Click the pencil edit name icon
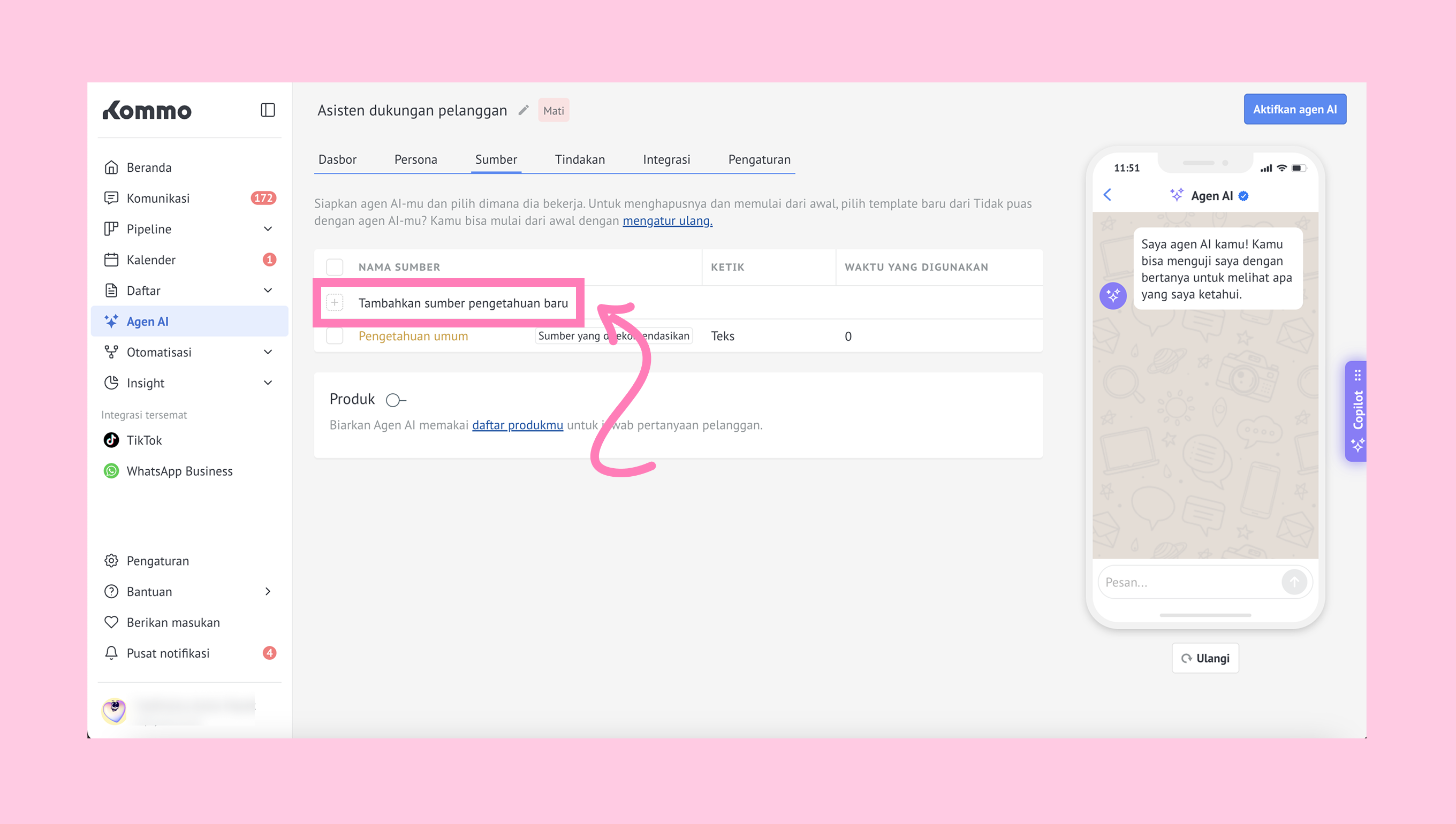1456x824 pixels. pos(524,110)
